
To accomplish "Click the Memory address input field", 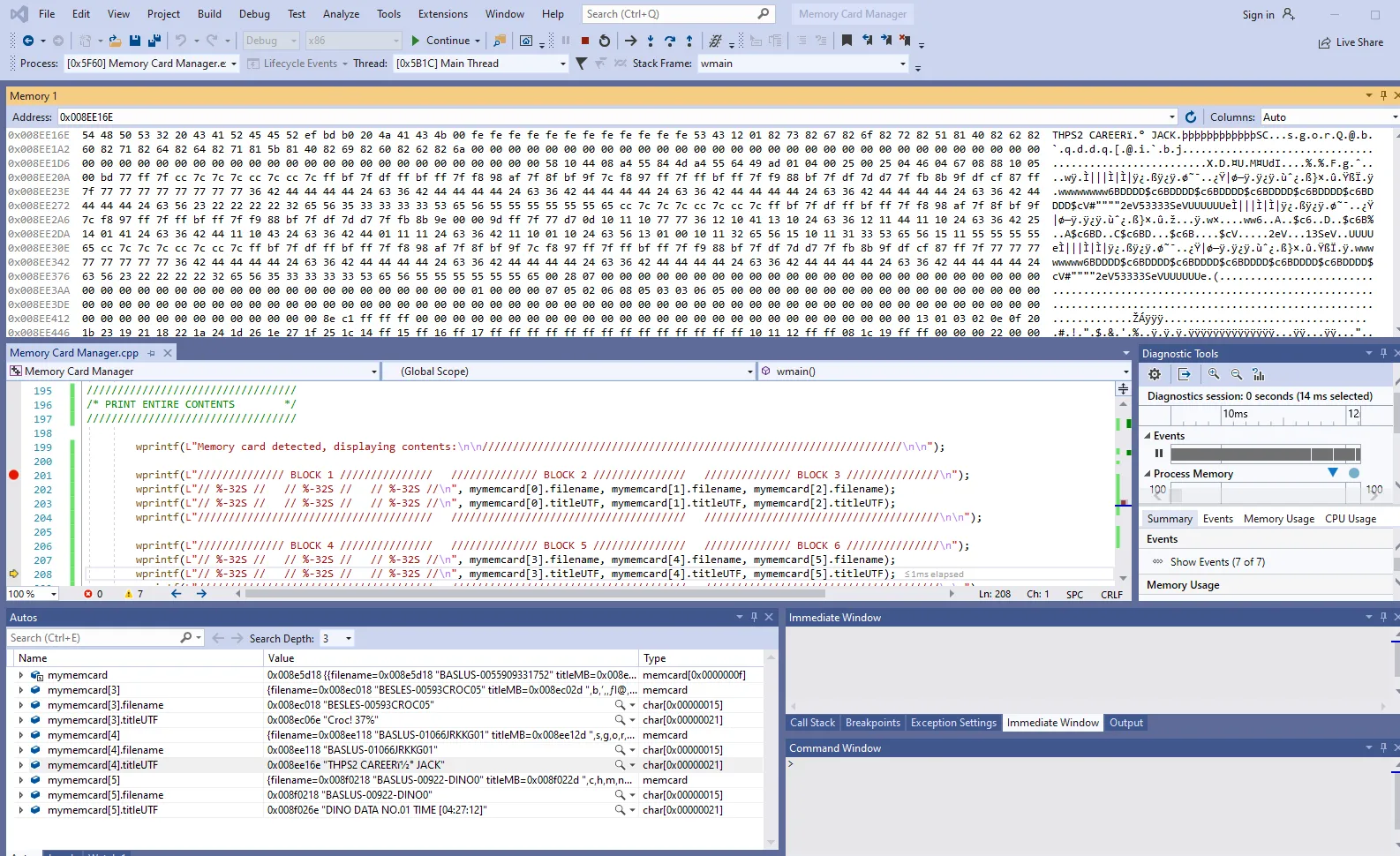I will 618,116.
